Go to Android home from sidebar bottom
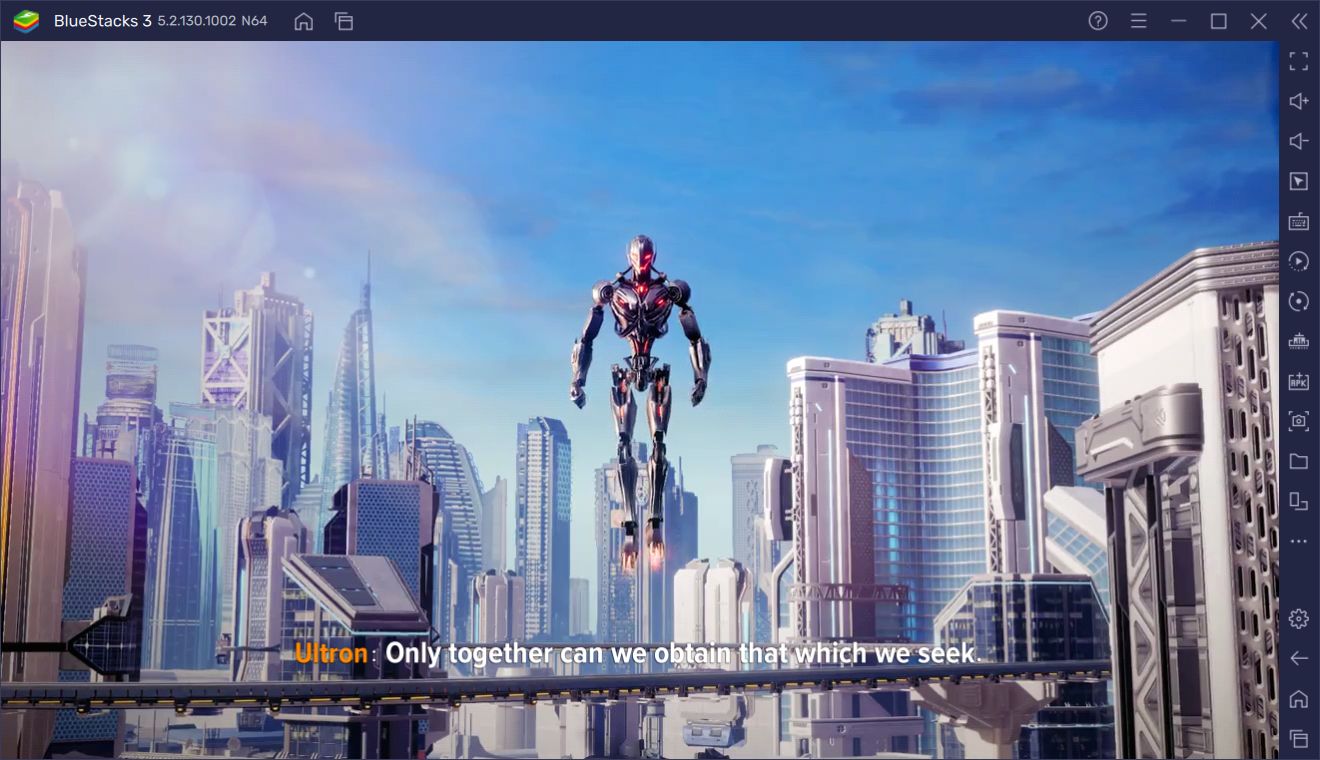 click(x=1299, y=698)
